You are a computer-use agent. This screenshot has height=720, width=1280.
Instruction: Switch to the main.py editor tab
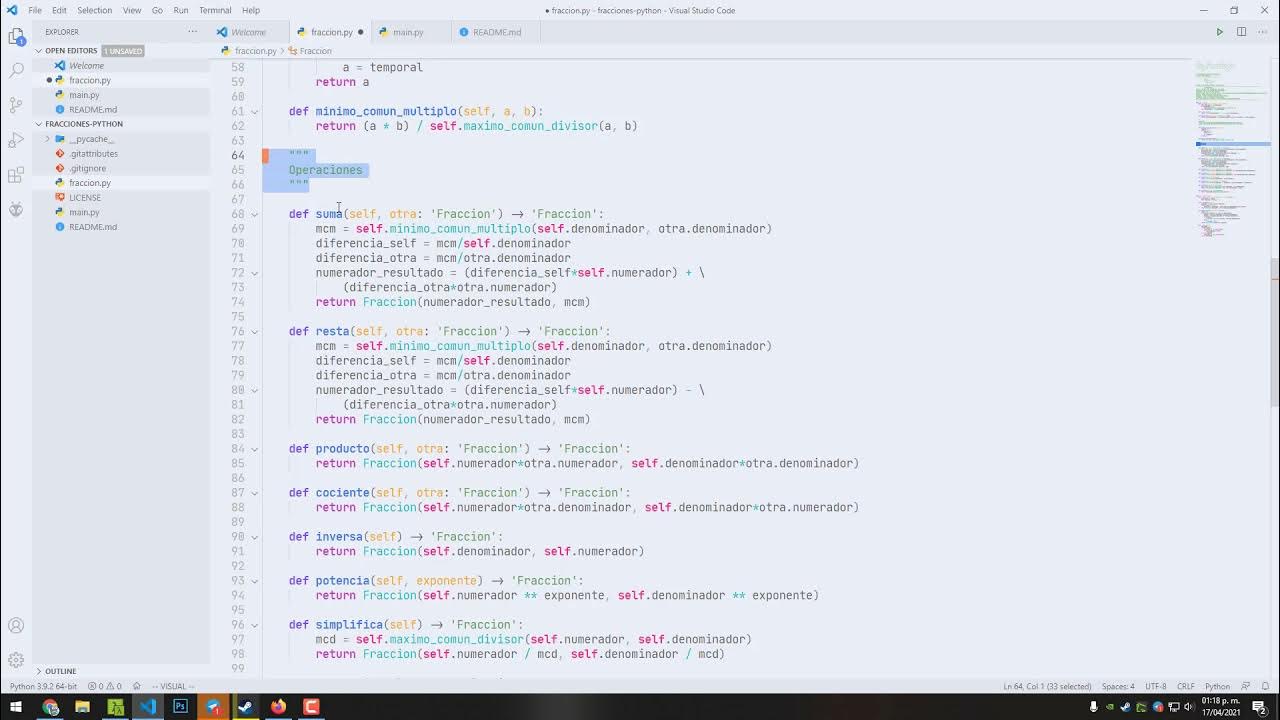pos(408,32)
